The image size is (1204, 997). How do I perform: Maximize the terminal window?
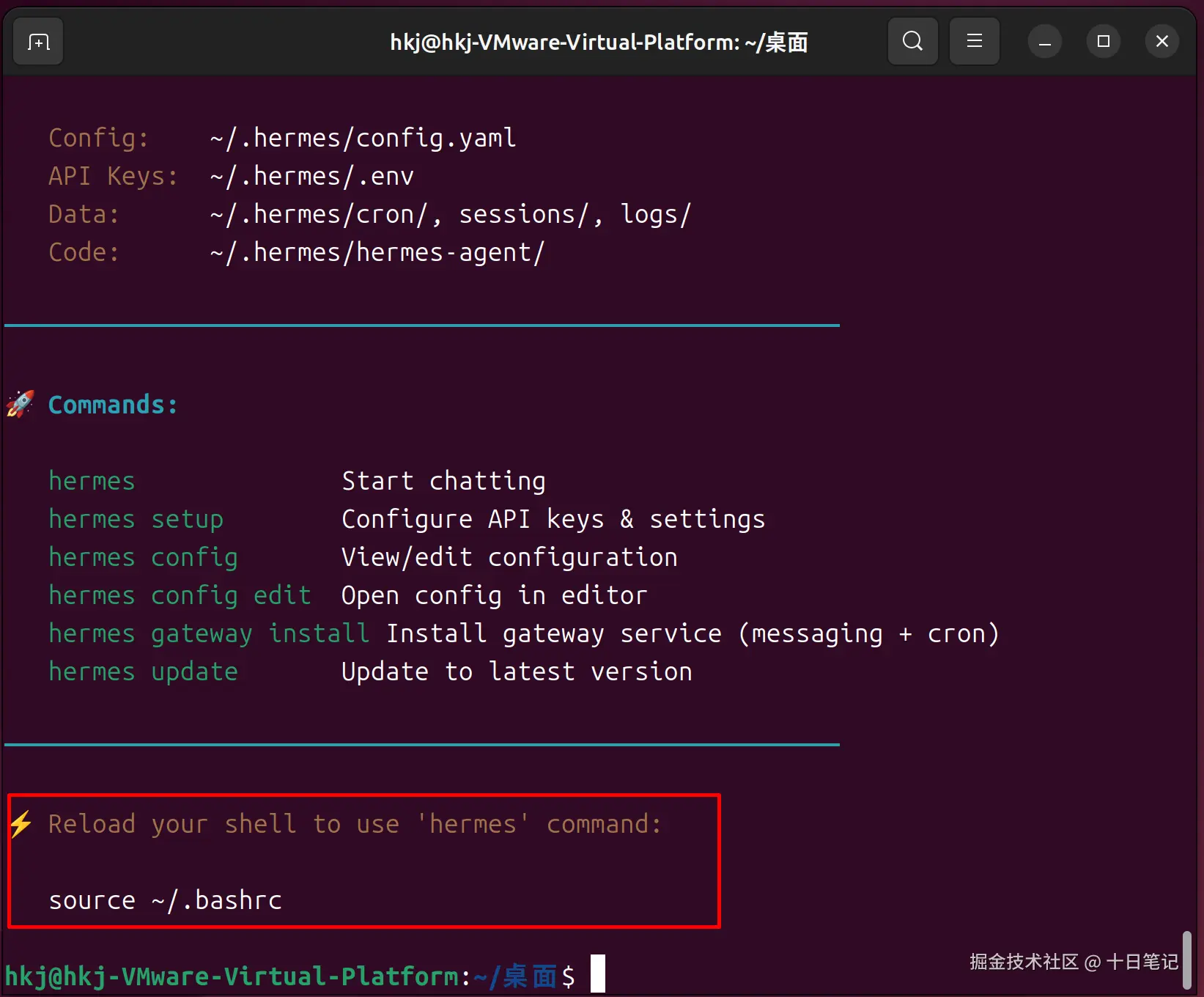[x=1103, y=42]
